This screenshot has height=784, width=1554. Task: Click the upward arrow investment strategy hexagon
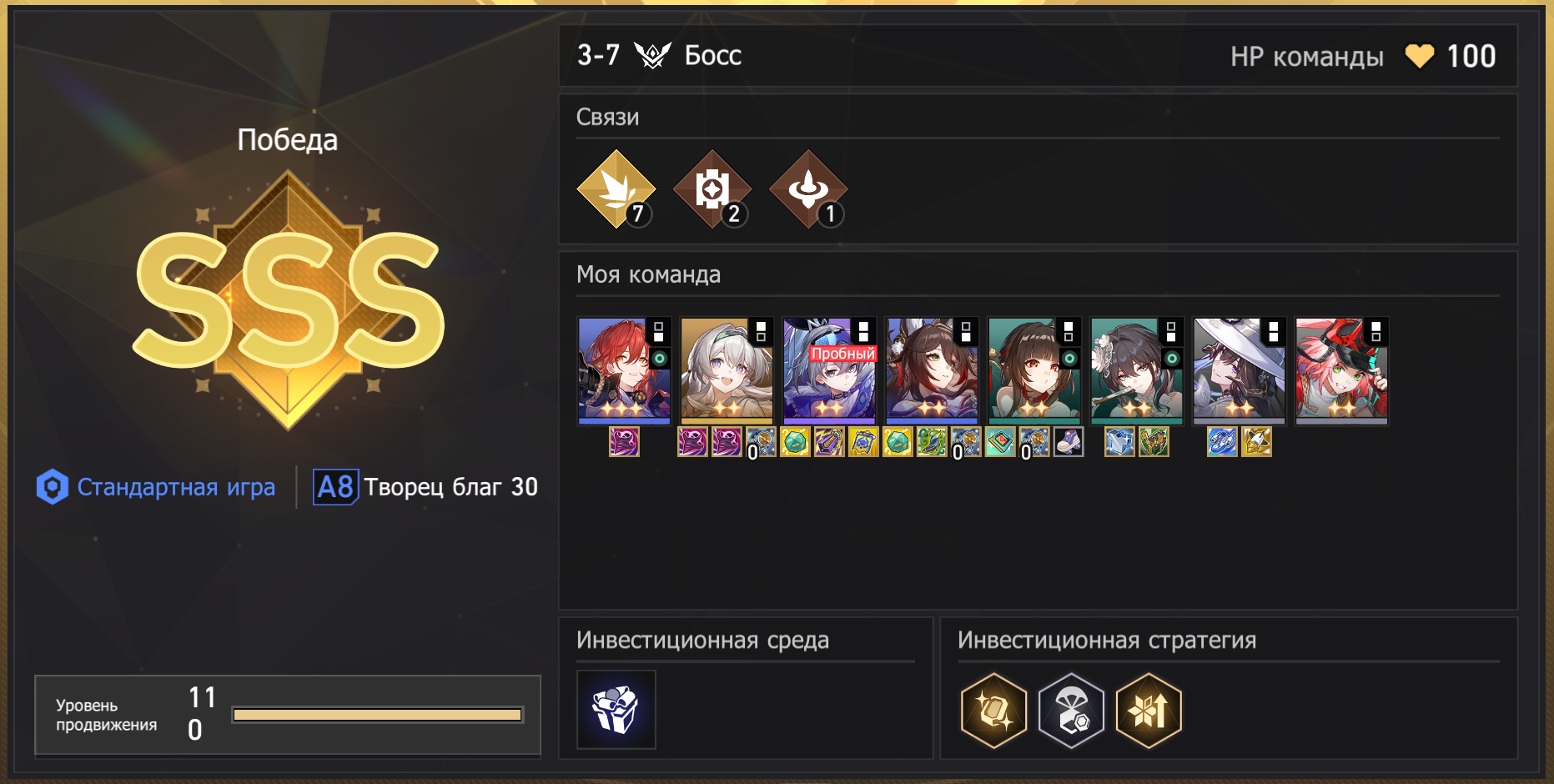pyautogui.click(x=1149, y=711)
